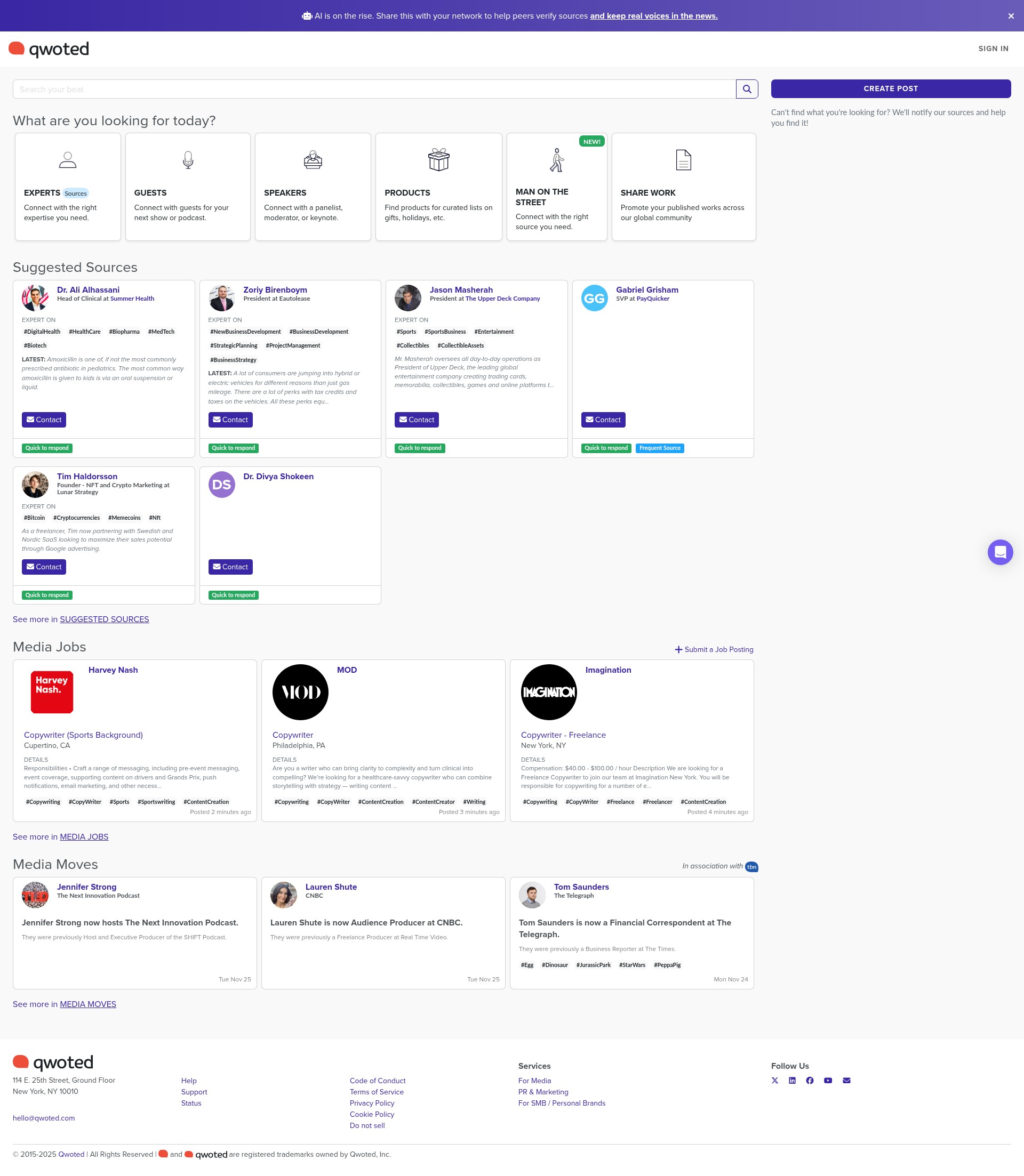Click the PayQuicker company link
The image size is (1024, 1176).
pyautogui.click(x=653, y=299)
